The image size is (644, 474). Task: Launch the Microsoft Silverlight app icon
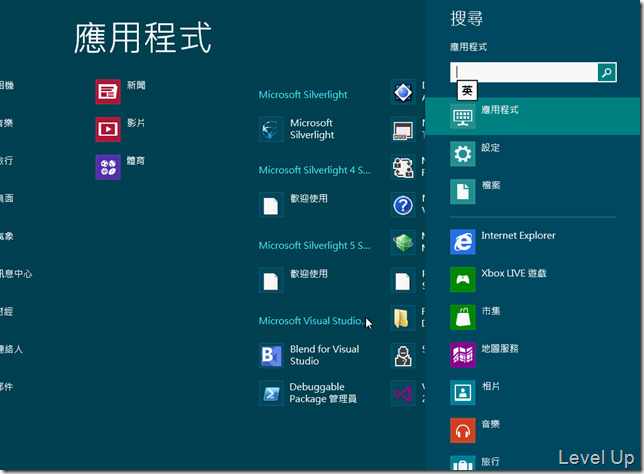click(x=271, y=129)
